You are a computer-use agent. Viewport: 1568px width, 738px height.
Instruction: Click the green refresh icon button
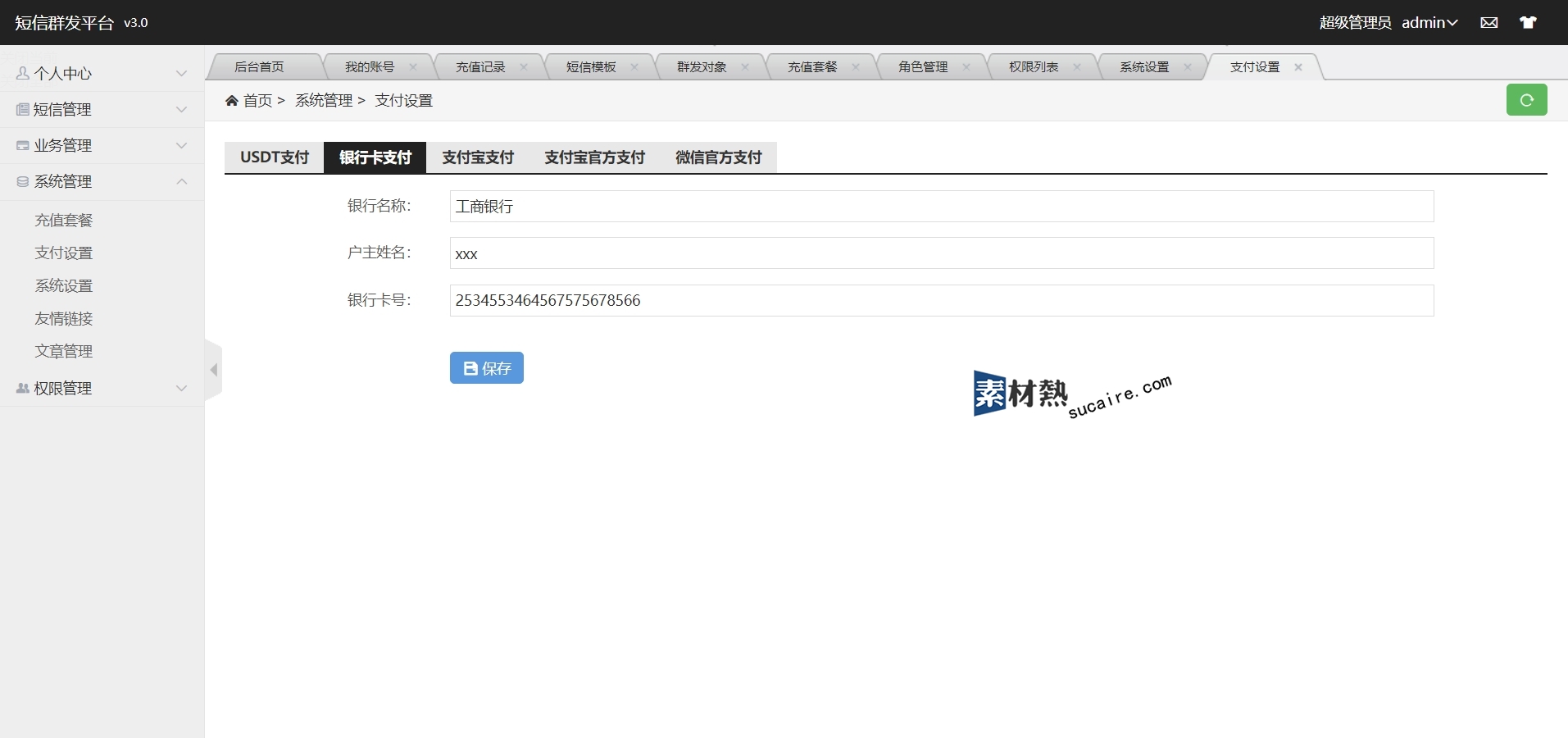point(1526,100)
